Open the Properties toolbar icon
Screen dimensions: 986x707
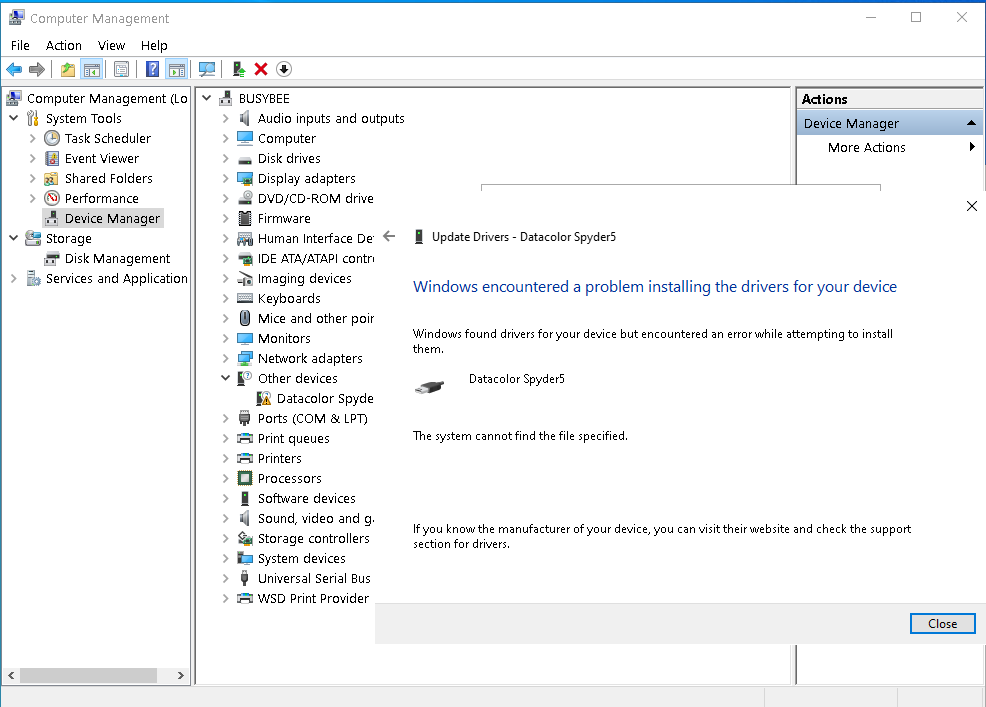(x=121, y=69)
